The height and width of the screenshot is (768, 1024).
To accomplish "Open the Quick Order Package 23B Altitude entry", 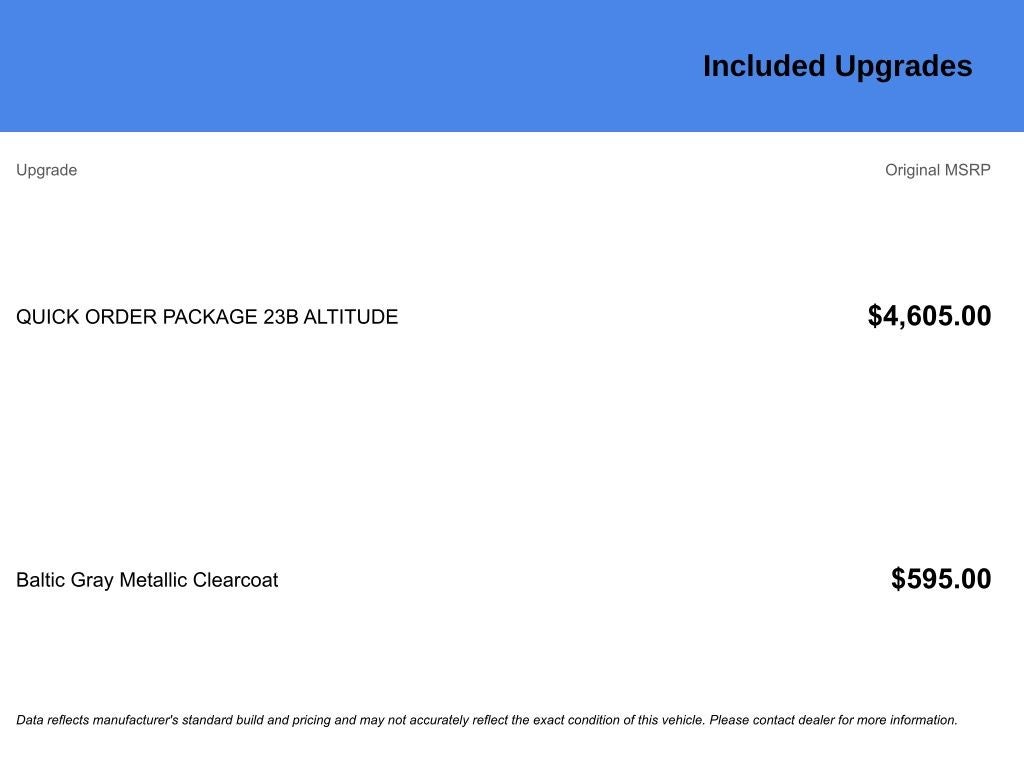I will [207, 317].
